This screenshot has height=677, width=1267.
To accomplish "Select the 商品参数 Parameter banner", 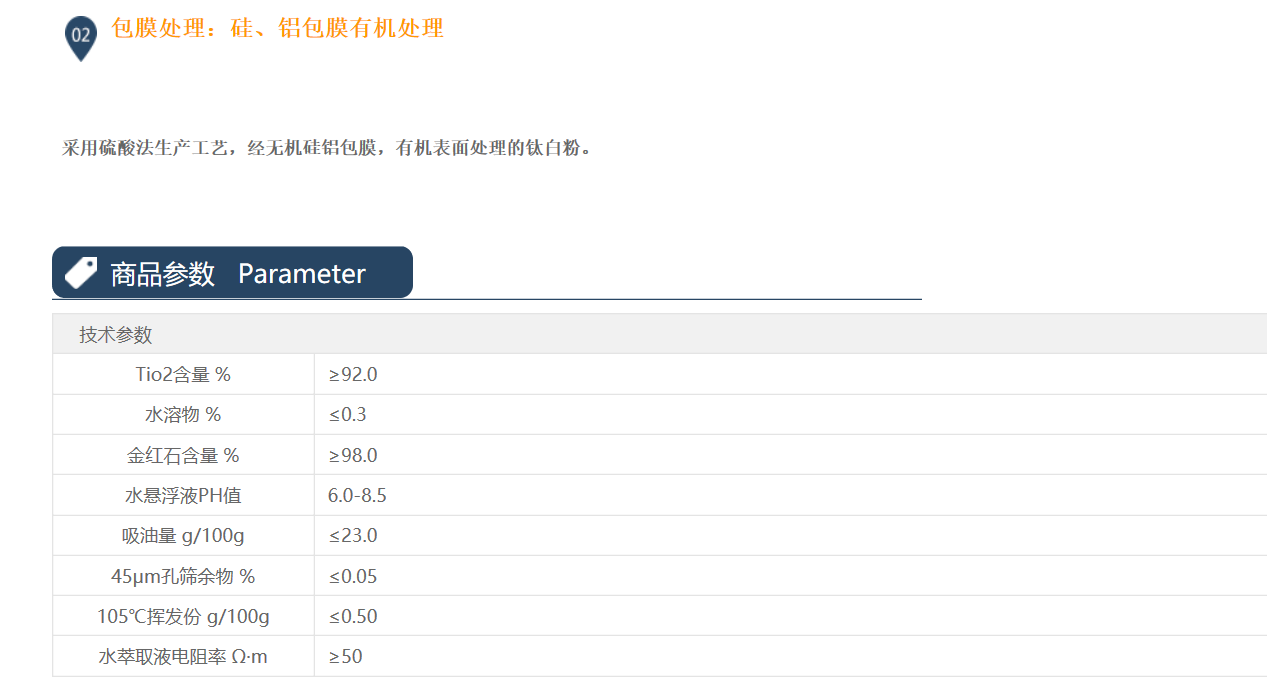I will (232, 273).
